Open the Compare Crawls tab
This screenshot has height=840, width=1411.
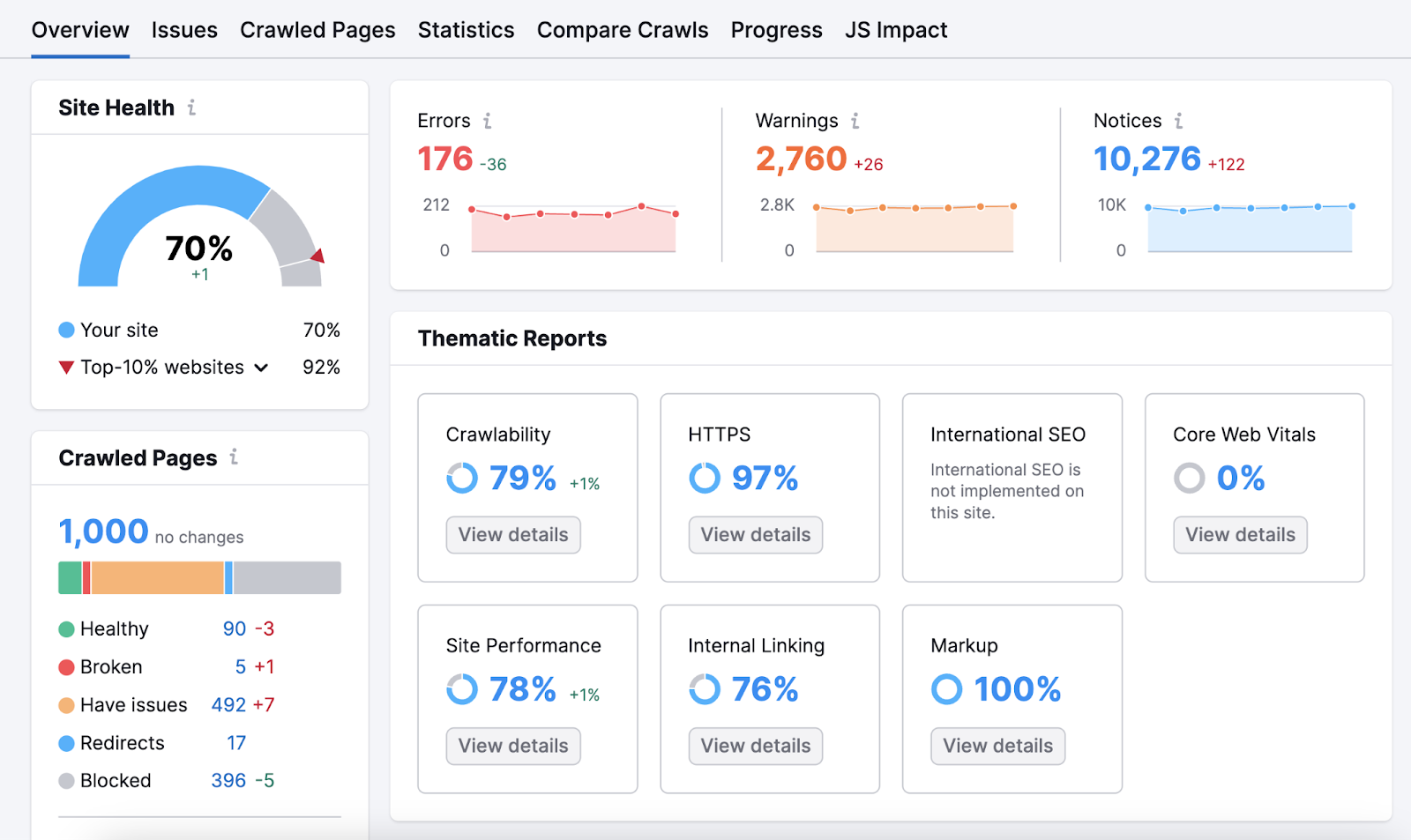(x=622, y=29)
